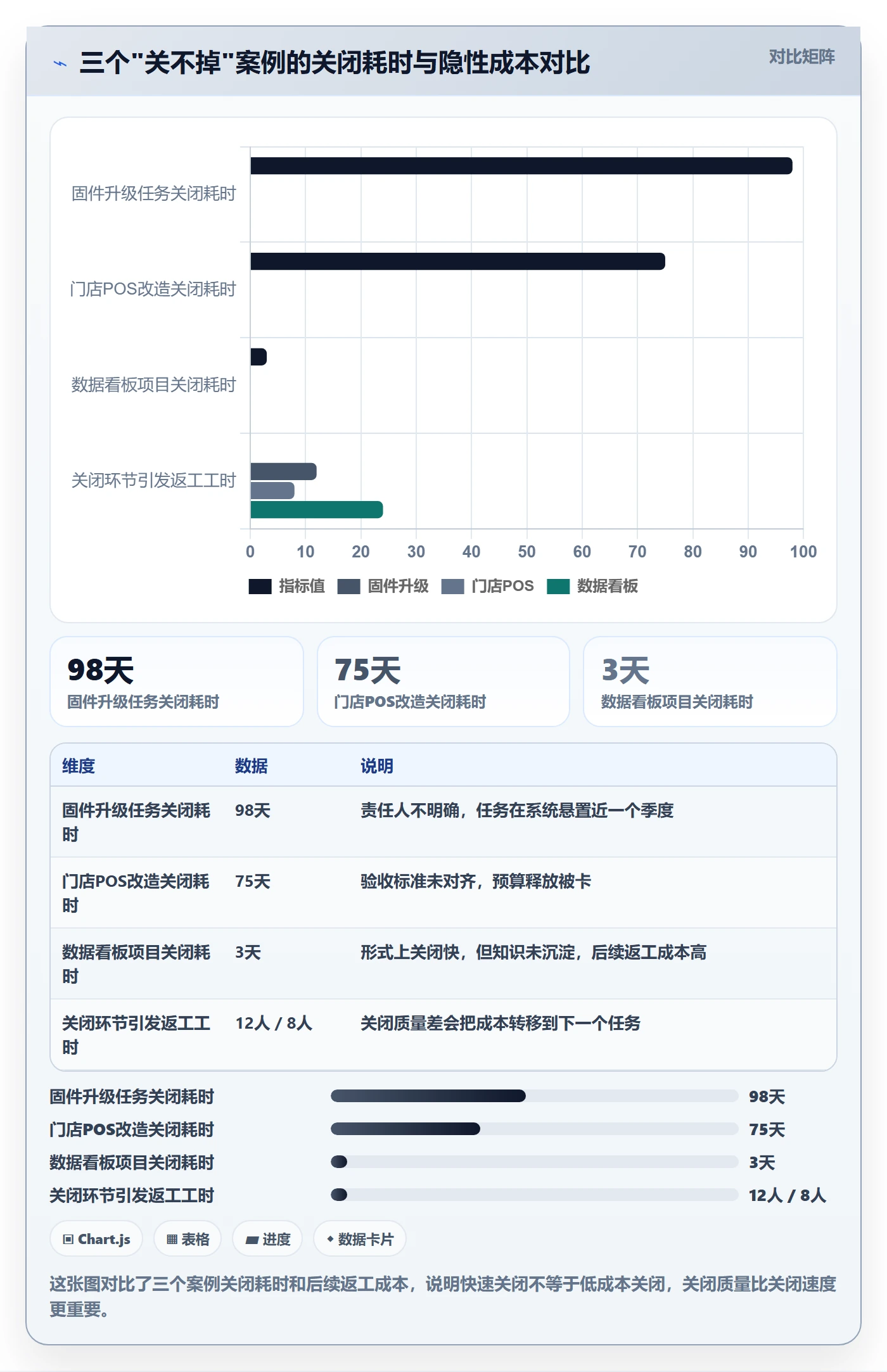The height and width of the screenshot is (1372, 887).
Task: Click the 12人 / 8人 table cell
Action: coord(274,1024)
